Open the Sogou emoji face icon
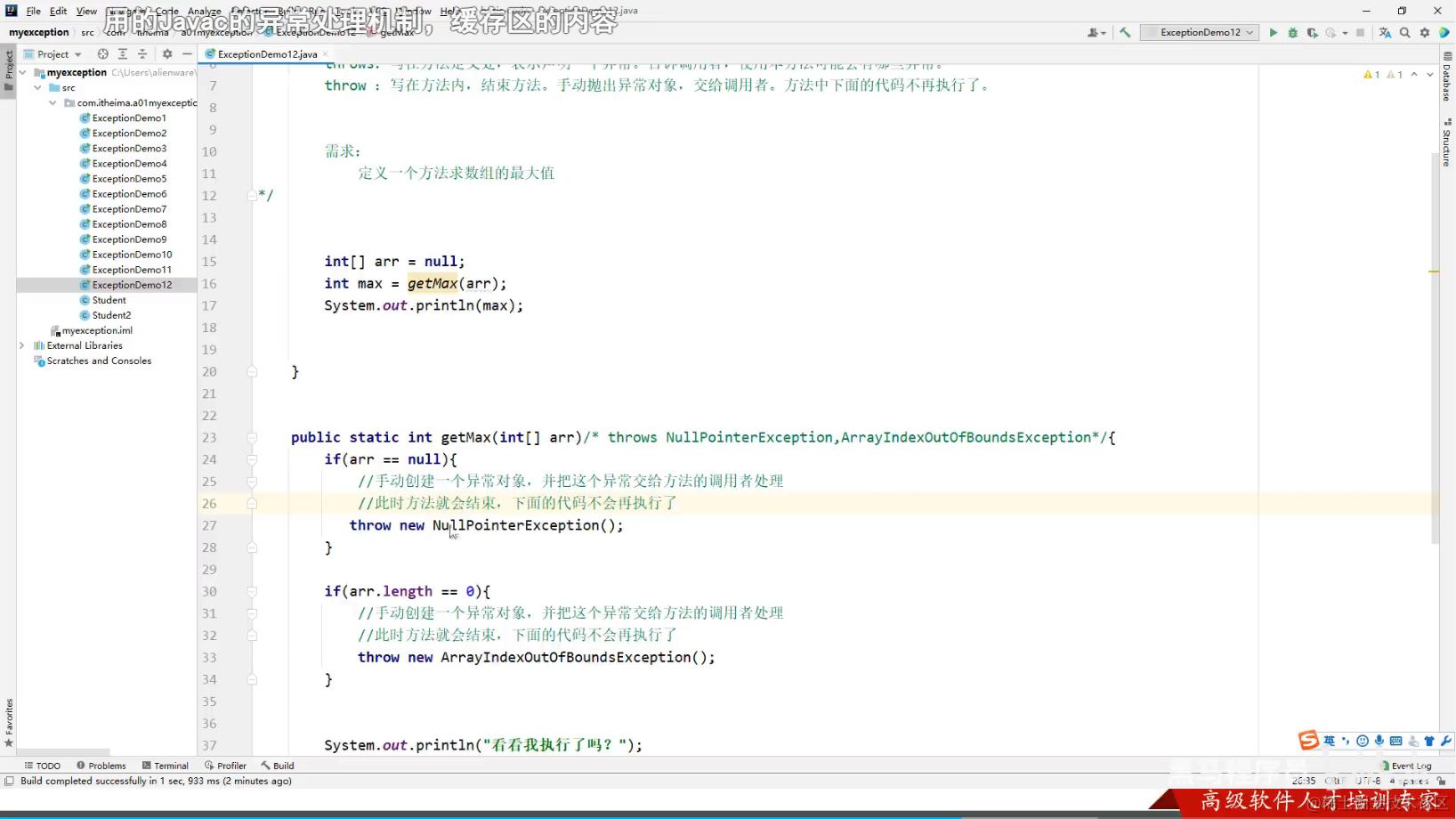 (x=1362, y=741)
